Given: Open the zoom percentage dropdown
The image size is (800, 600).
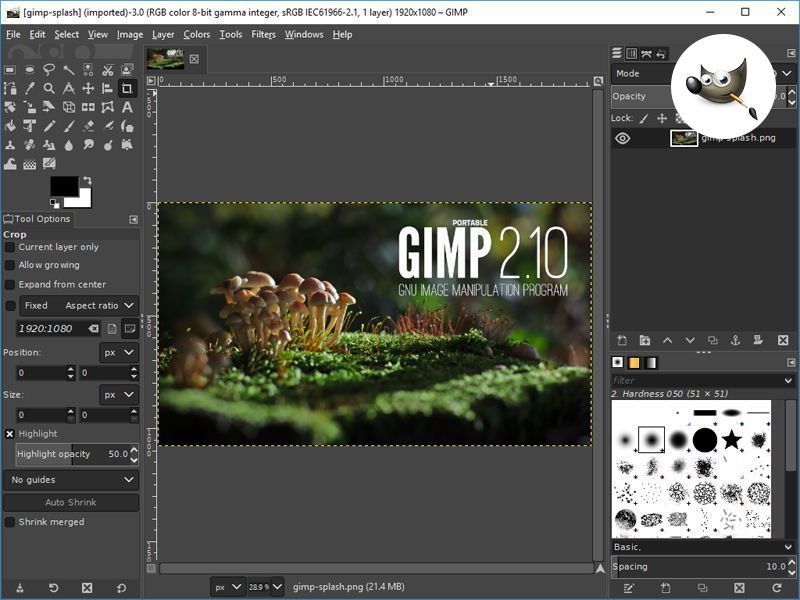Looking at the screenshot, I should pos(277,587).
